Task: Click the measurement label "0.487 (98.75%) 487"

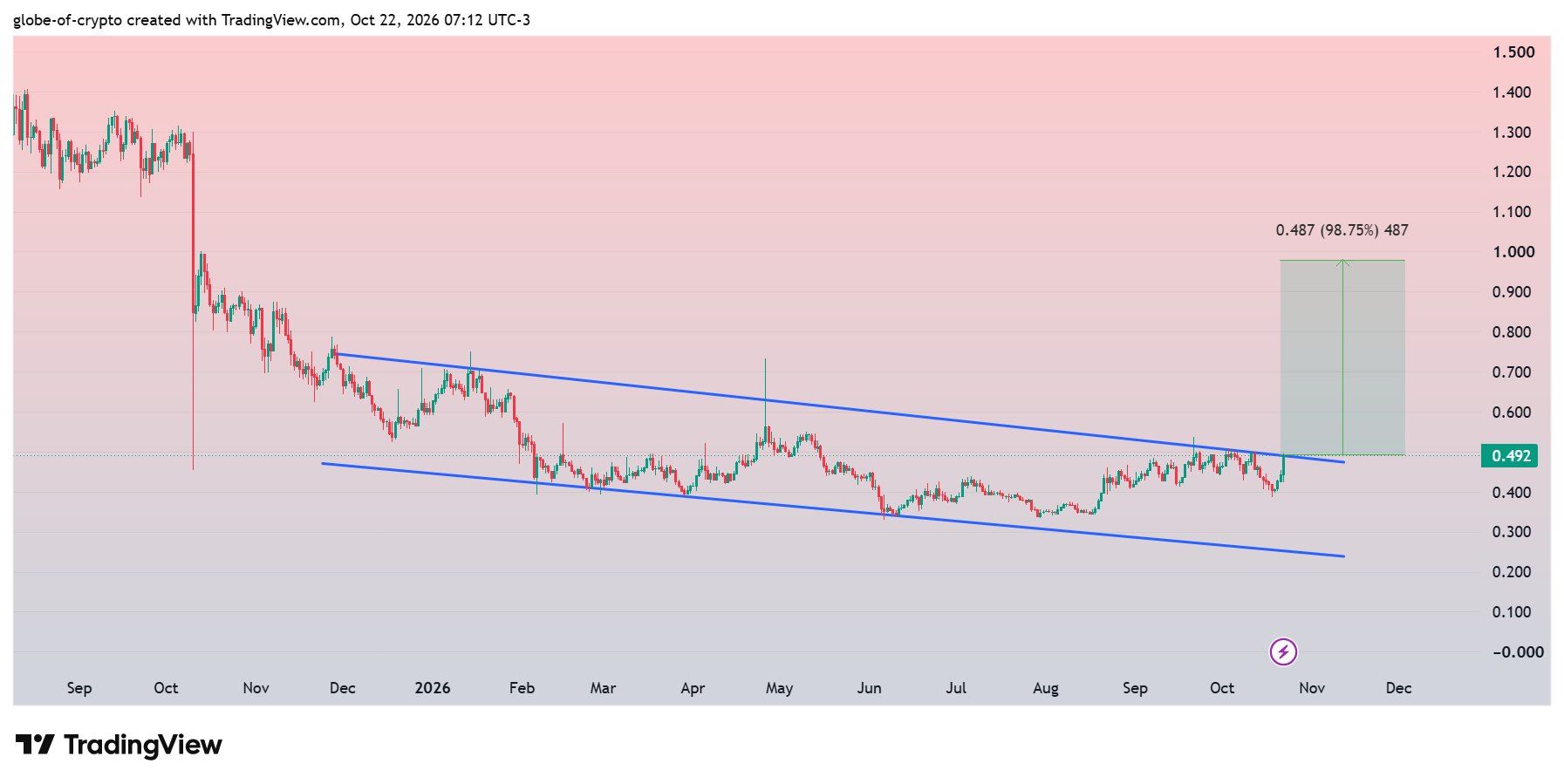Action: [1342, 230]
